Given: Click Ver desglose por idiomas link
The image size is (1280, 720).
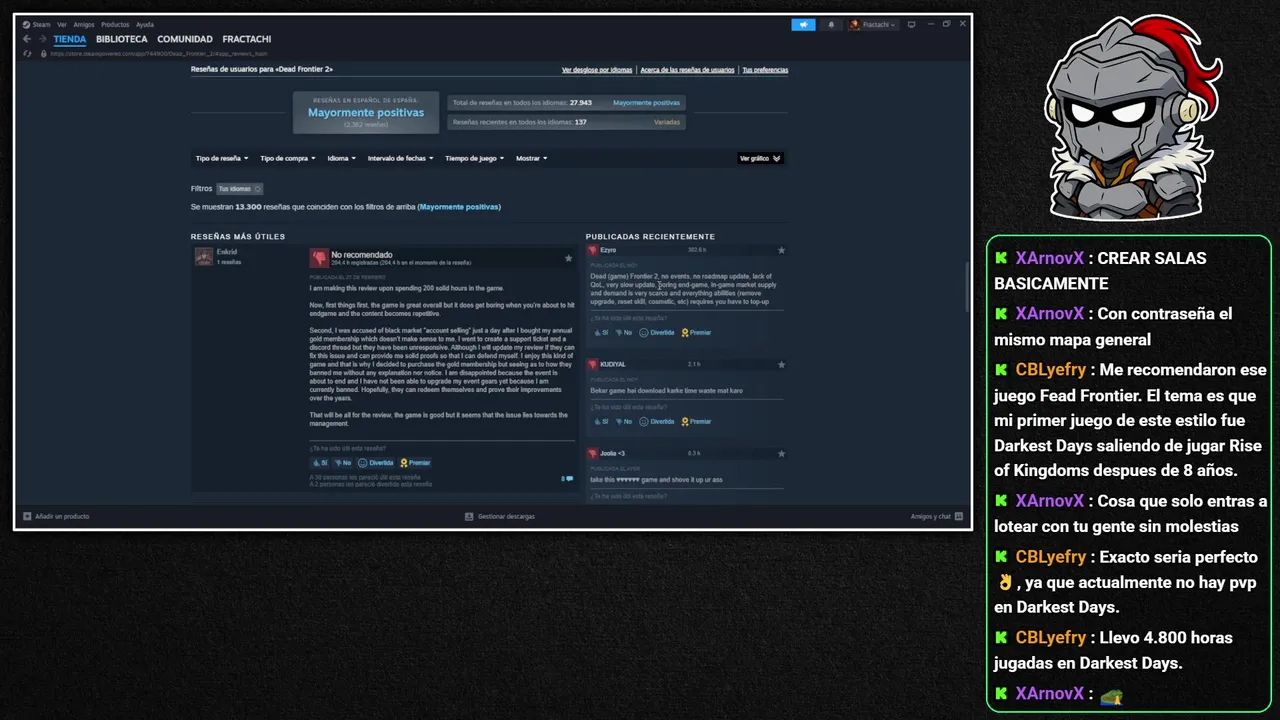Looking at the screenshot, I should point(597,70).
